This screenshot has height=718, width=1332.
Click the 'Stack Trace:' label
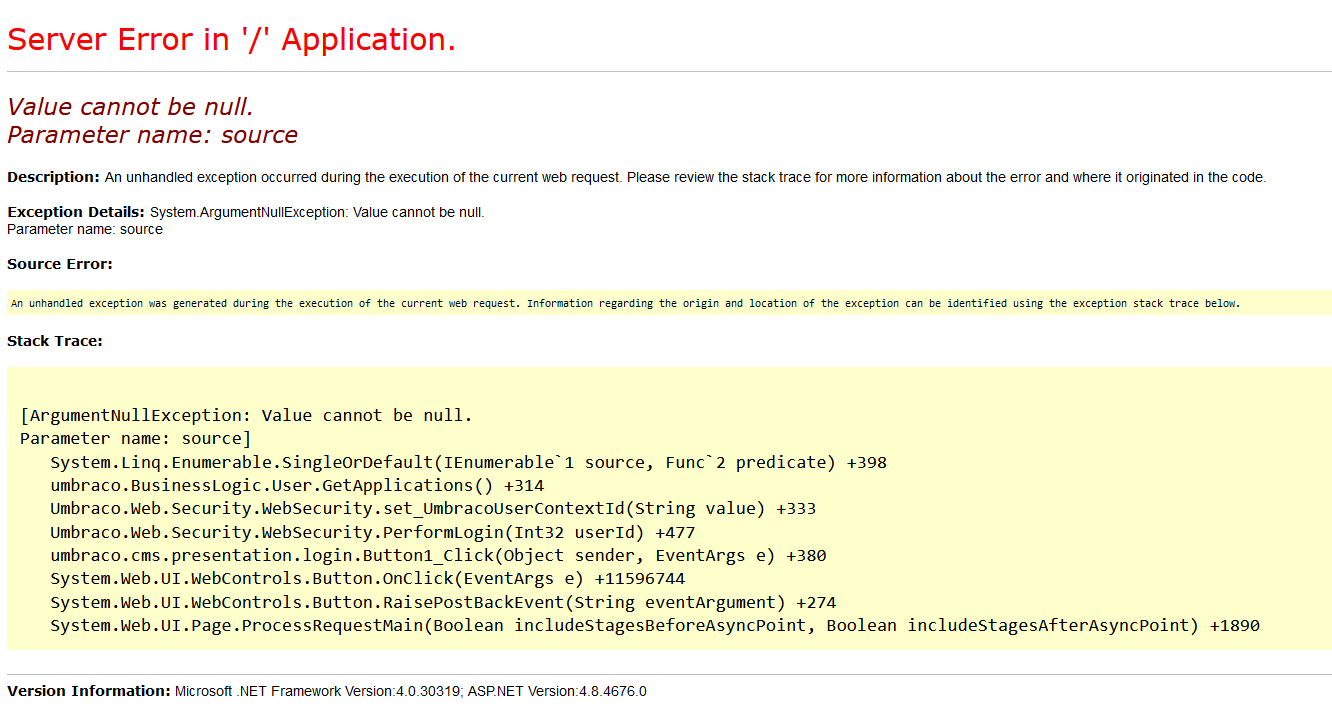coord(55,341)
